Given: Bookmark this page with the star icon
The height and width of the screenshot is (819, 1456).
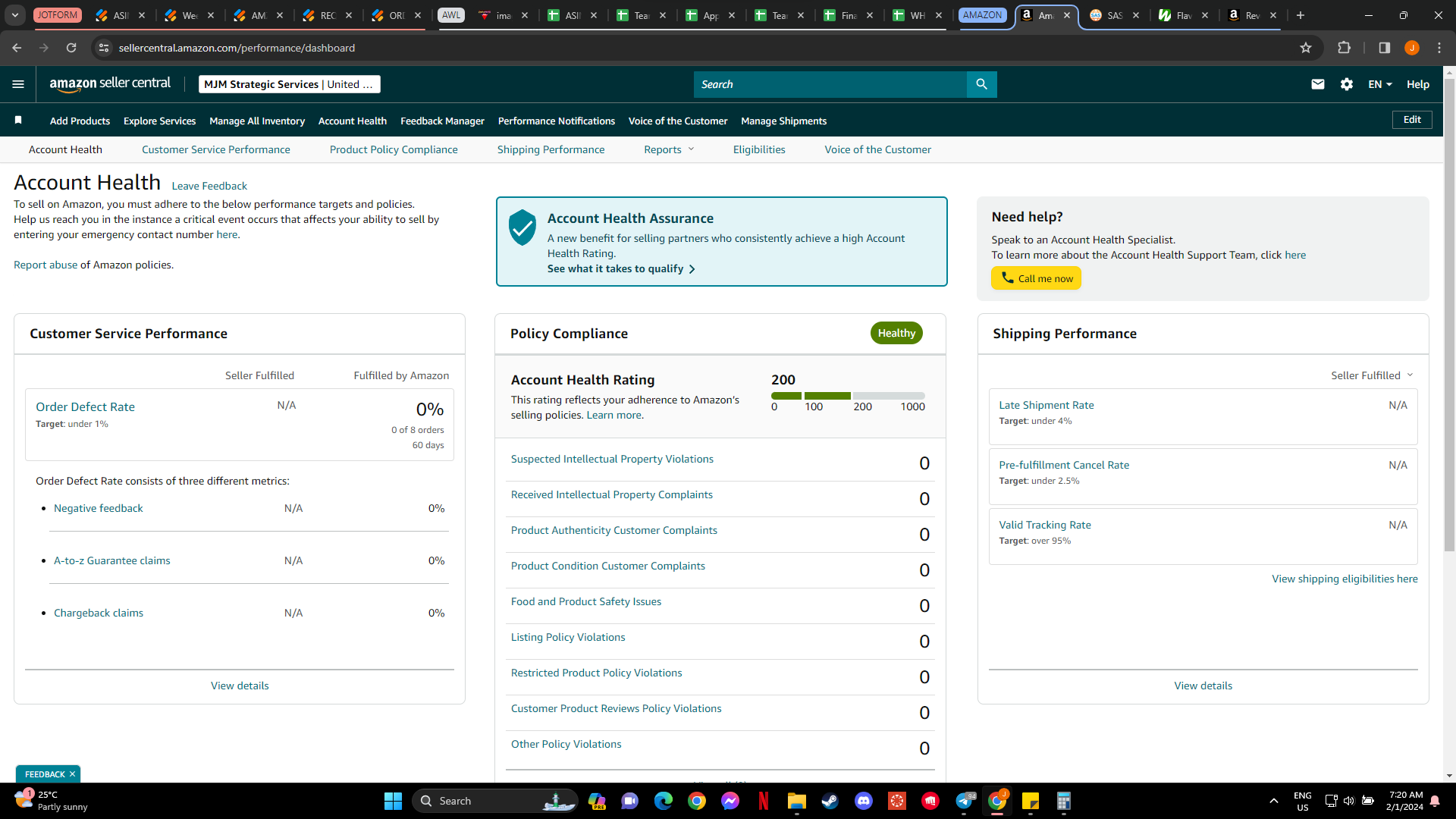Looking at the screenshot, I should [x=1306, y=48].
